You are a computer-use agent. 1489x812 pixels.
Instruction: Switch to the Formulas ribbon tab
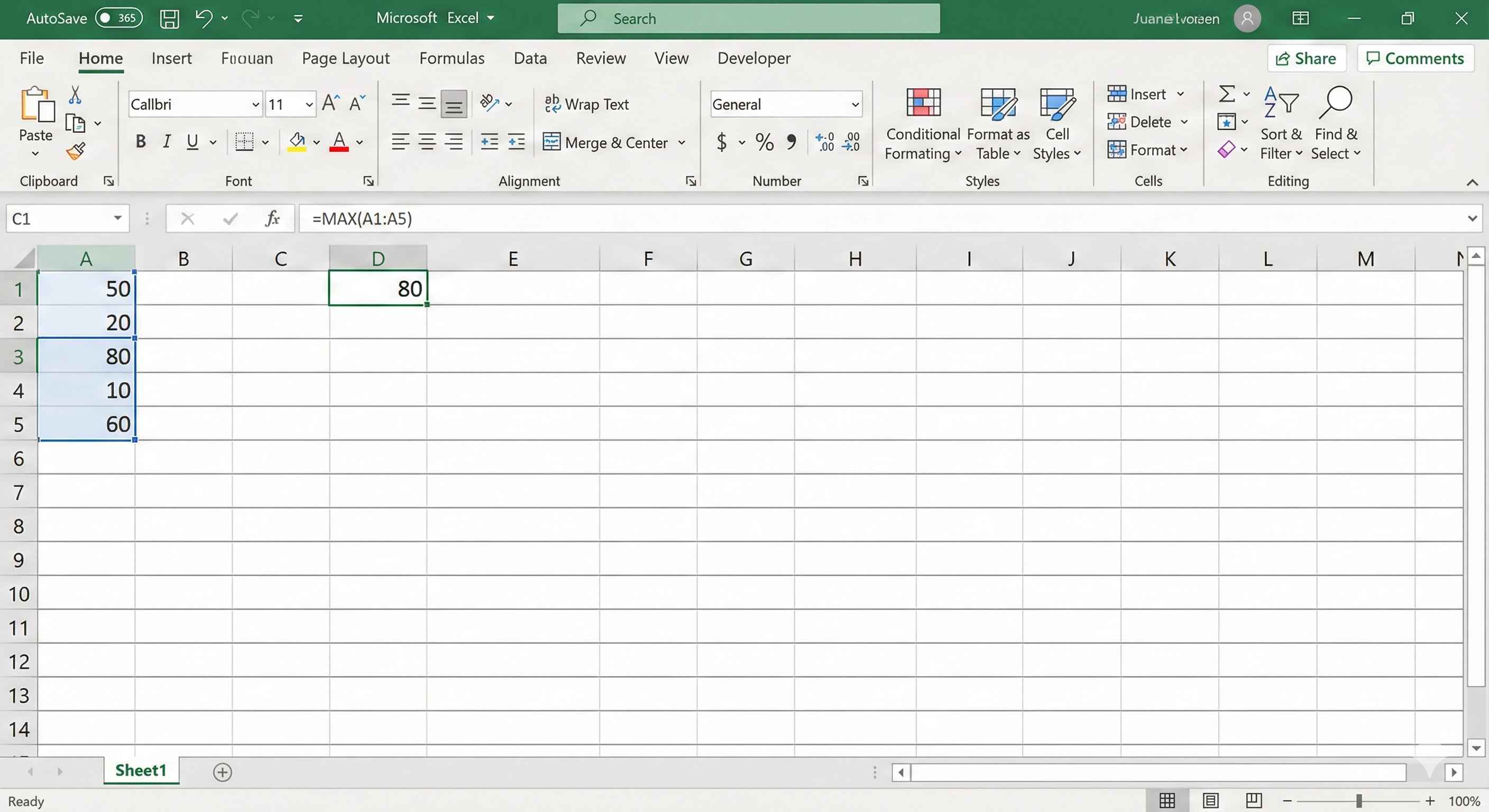(x=452, y=58)
